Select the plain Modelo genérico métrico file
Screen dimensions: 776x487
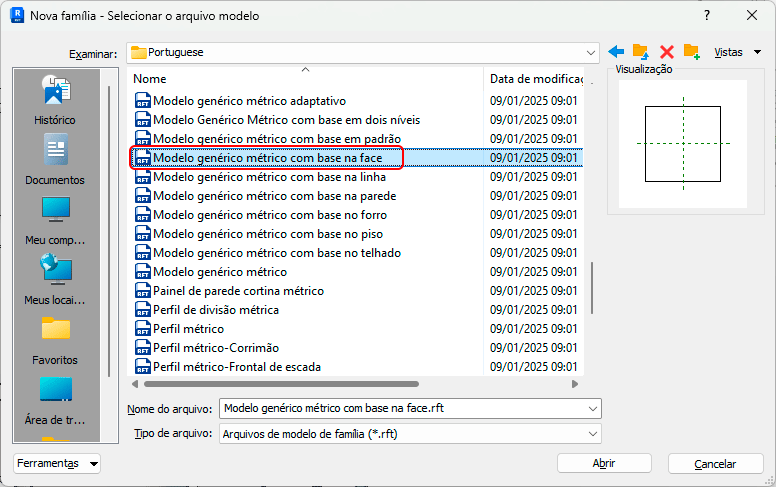[x=220, y=272]
